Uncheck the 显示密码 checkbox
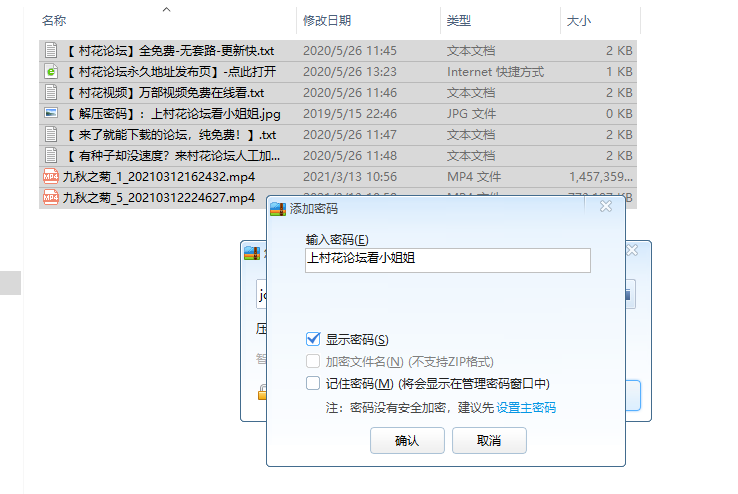The width and height of the screenshot is (738, 494). (313, 340)
